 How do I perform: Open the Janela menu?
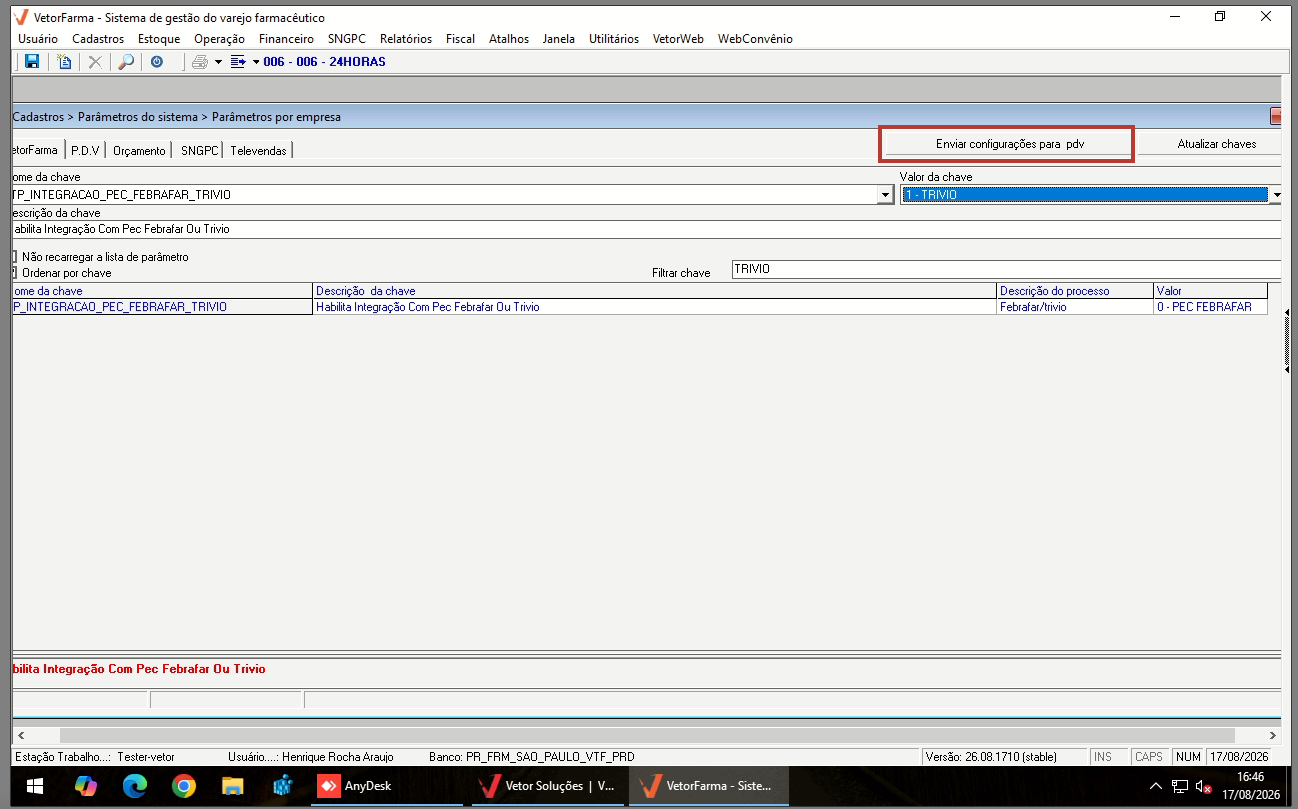[559, 39]
